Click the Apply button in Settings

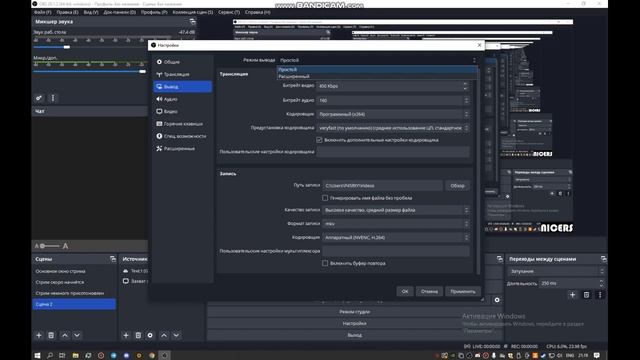[463, 291]
